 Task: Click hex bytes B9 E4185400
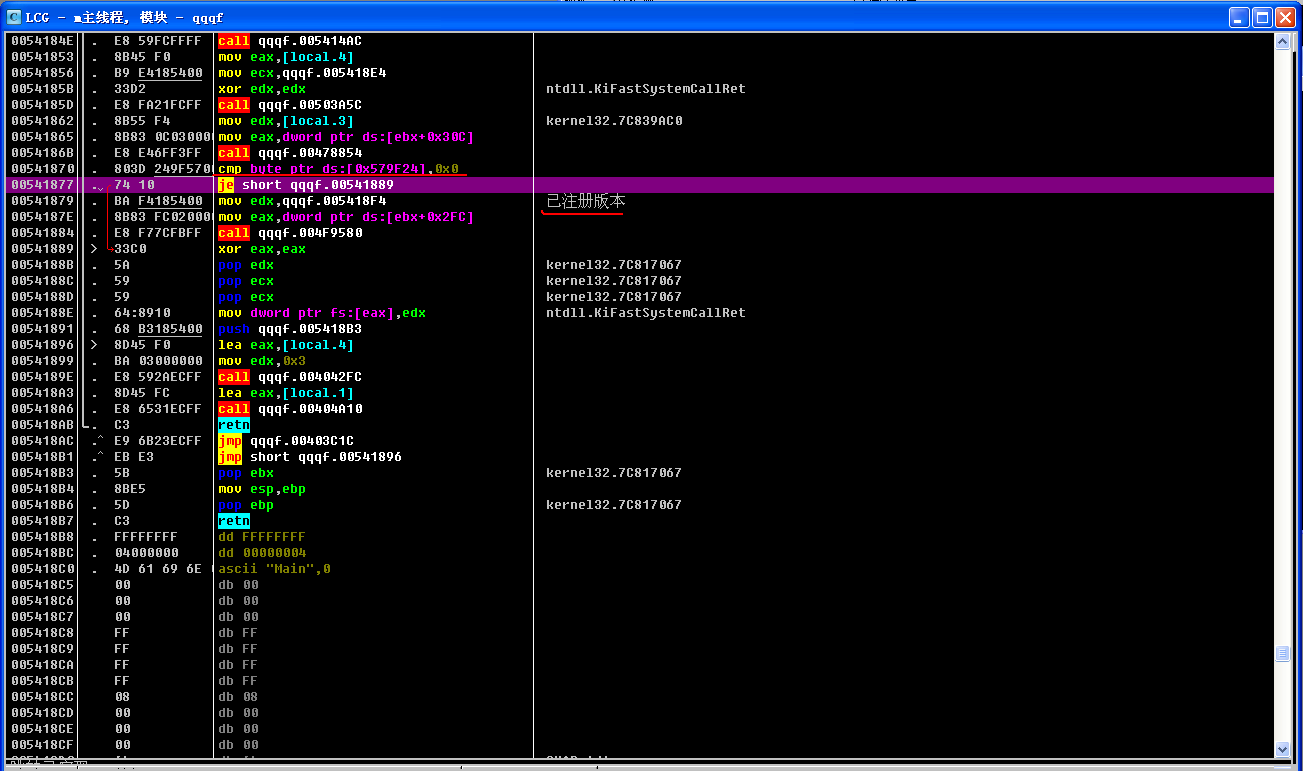(158, 73)
